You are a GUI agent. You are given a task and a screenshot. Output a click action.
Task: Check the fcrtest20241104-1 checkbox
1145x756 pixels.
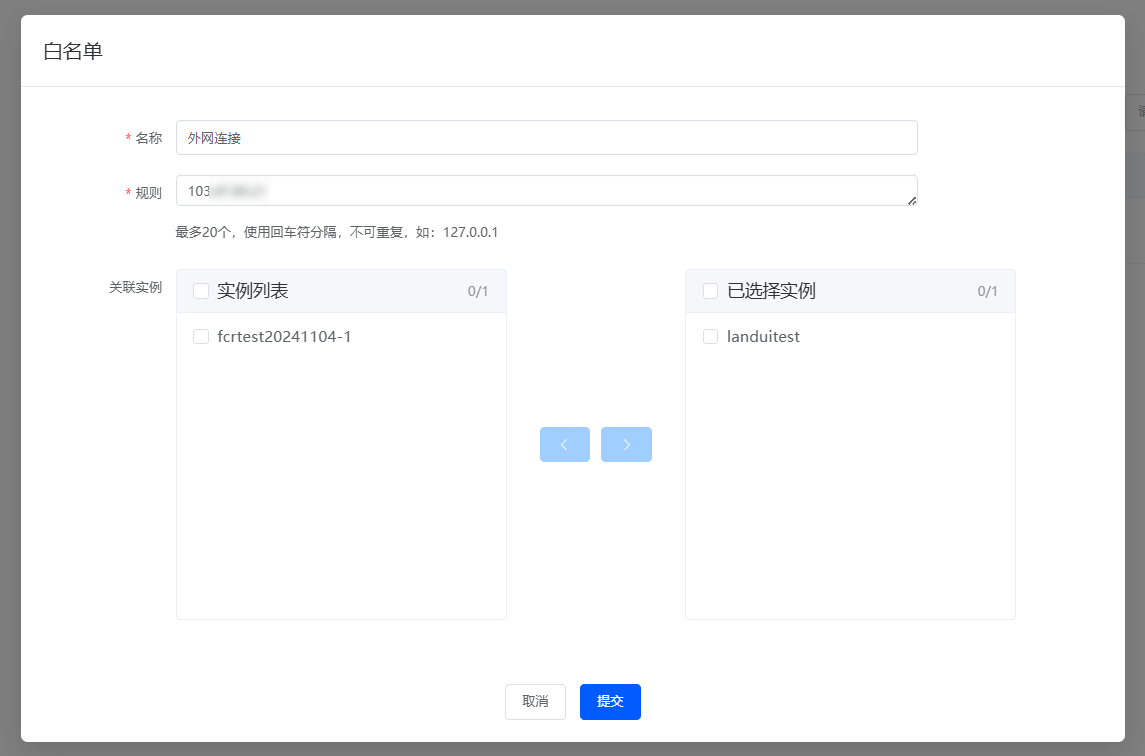point(201,337)
